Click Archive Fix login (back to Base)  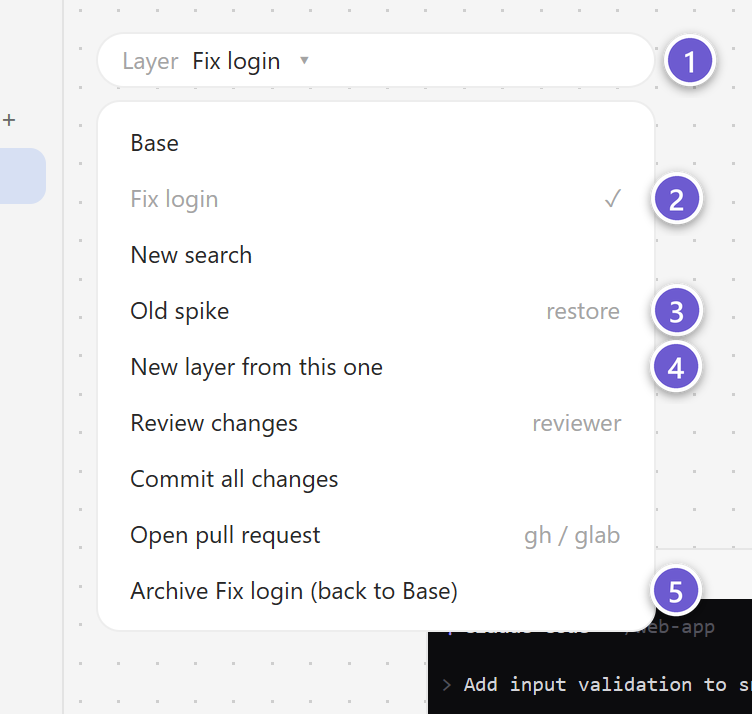[x=376, y=591]
